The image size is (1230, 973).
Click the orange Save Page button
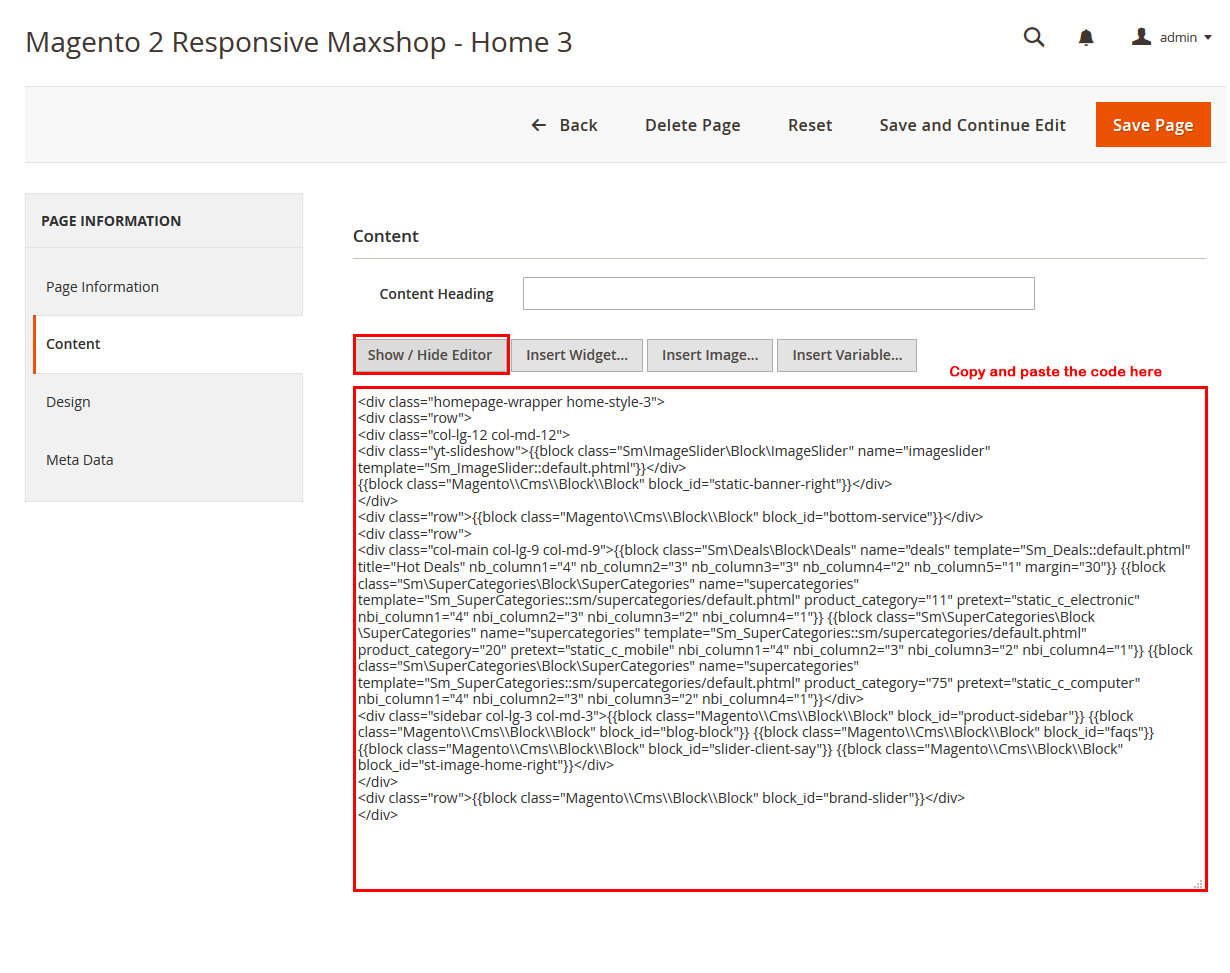pyautogui.click(x=1153, y=125)
